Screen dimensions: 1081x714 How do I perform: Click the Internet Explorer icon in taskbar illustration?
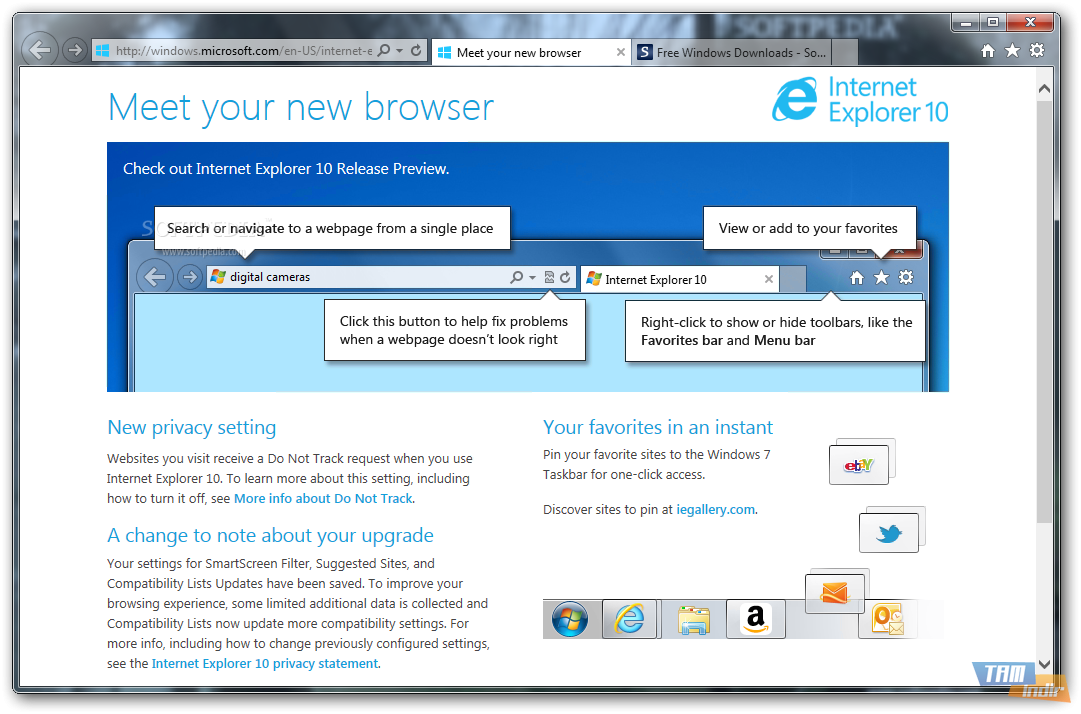click(629, 619)
